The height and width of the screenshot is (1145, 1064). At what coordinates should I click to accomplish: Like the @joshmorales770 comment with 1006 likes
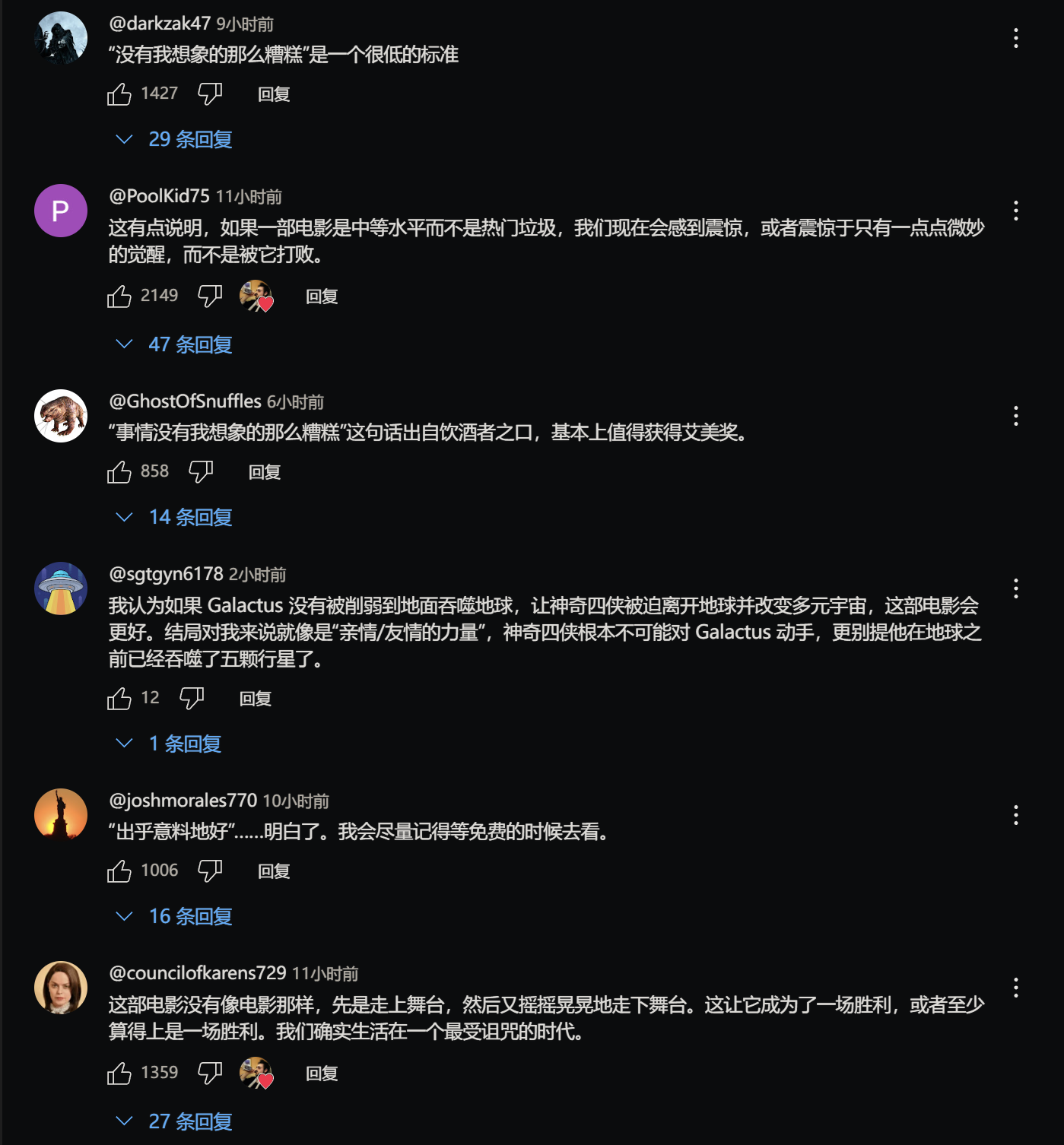119,871
